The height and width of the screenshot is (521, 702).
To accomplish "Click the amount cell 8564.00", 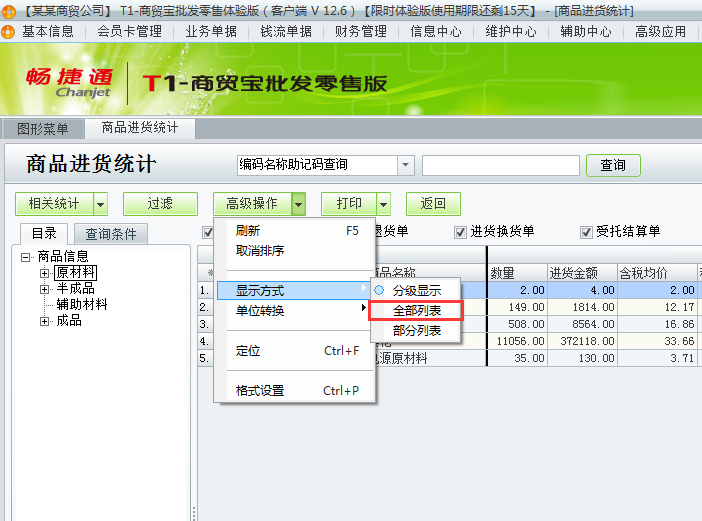I will click(x=582, y=324).
